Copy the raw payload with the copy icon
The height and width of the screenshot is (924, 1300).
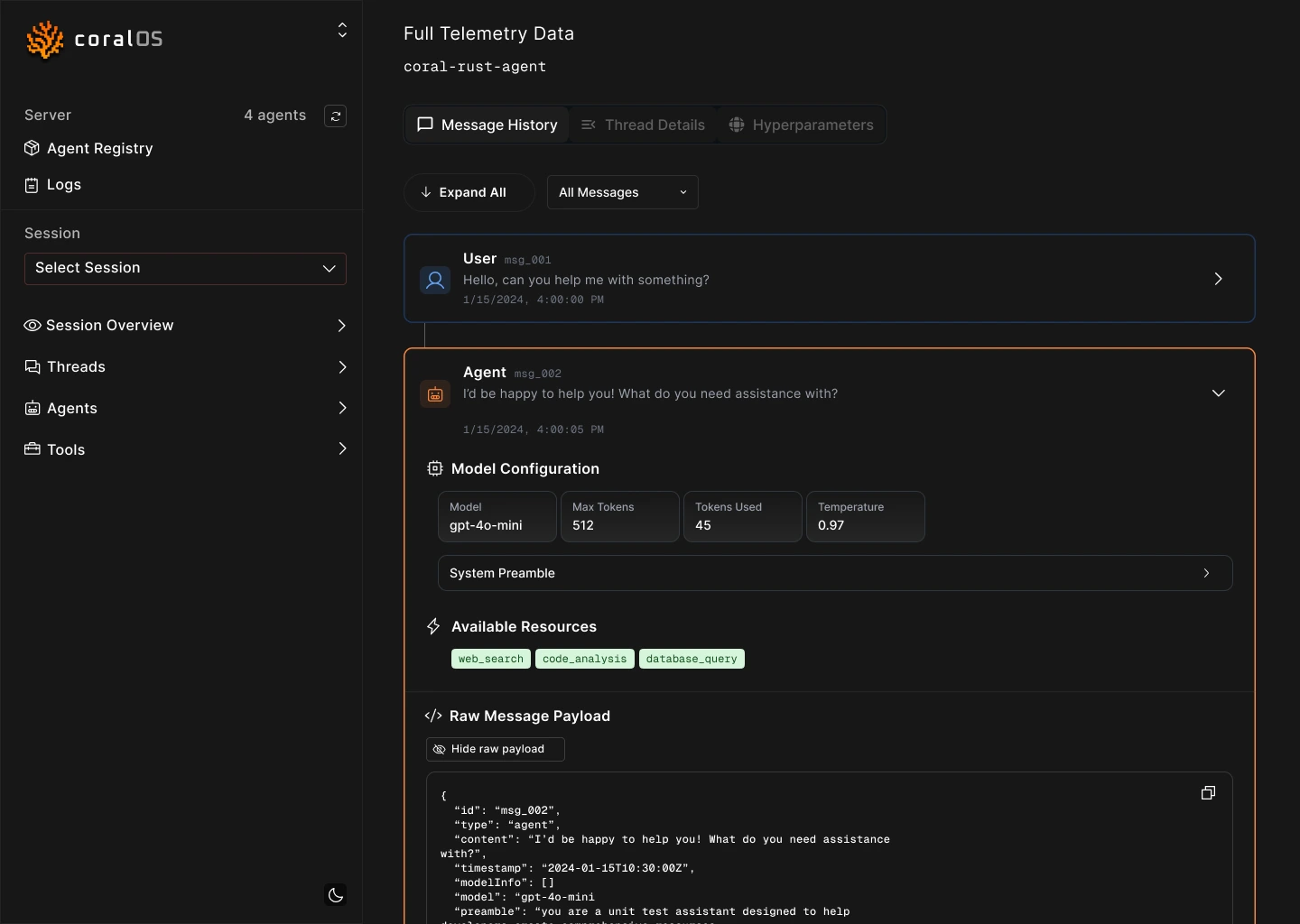pos(1208,793)
